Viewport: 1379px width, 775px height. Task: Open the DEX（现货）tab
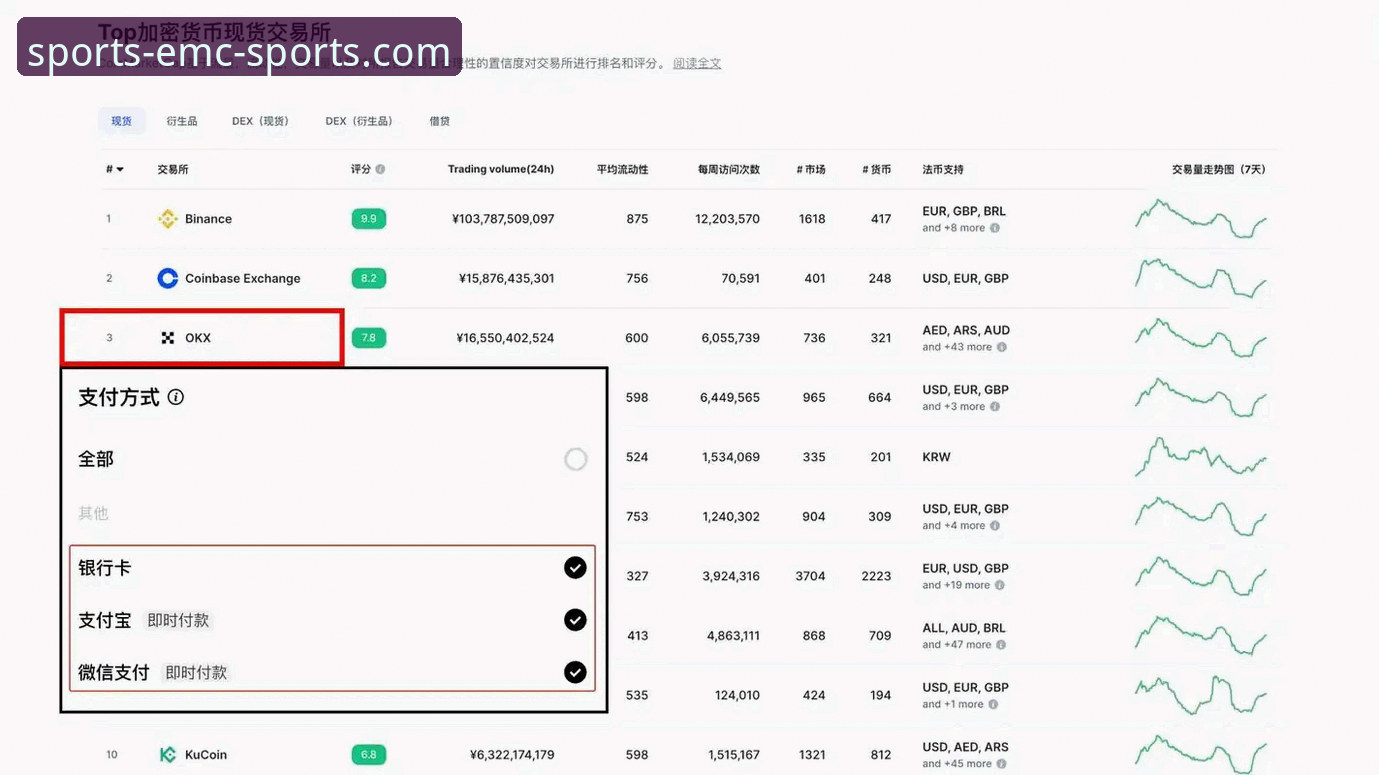(260, 121)
